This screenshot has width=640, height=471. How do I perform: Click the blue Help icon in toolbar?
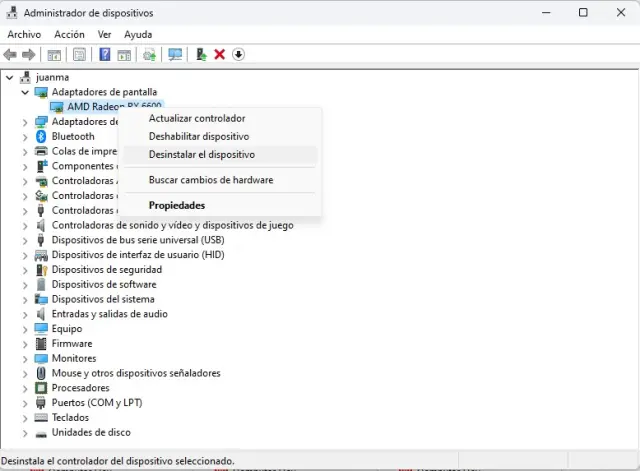(104, 54)
